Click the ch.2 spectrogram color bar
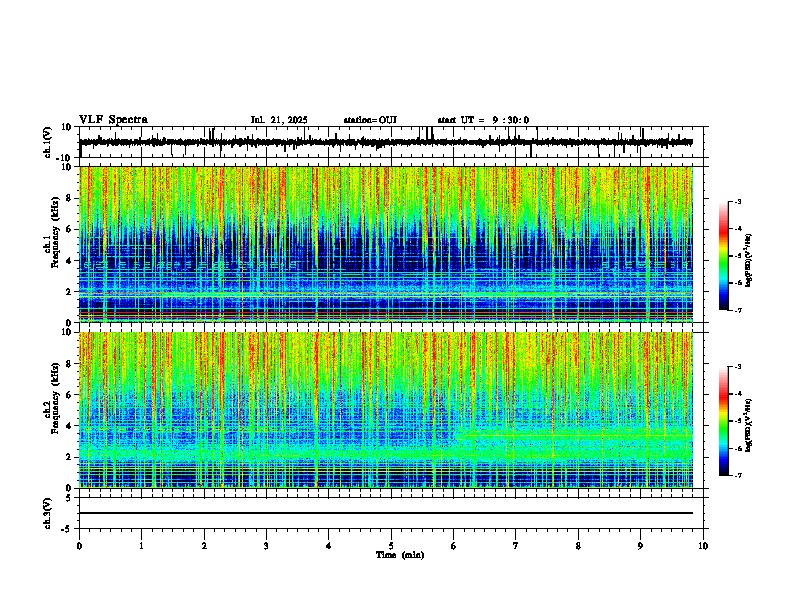Viewport: 792px width, 612px height. (x=724, y=421)
